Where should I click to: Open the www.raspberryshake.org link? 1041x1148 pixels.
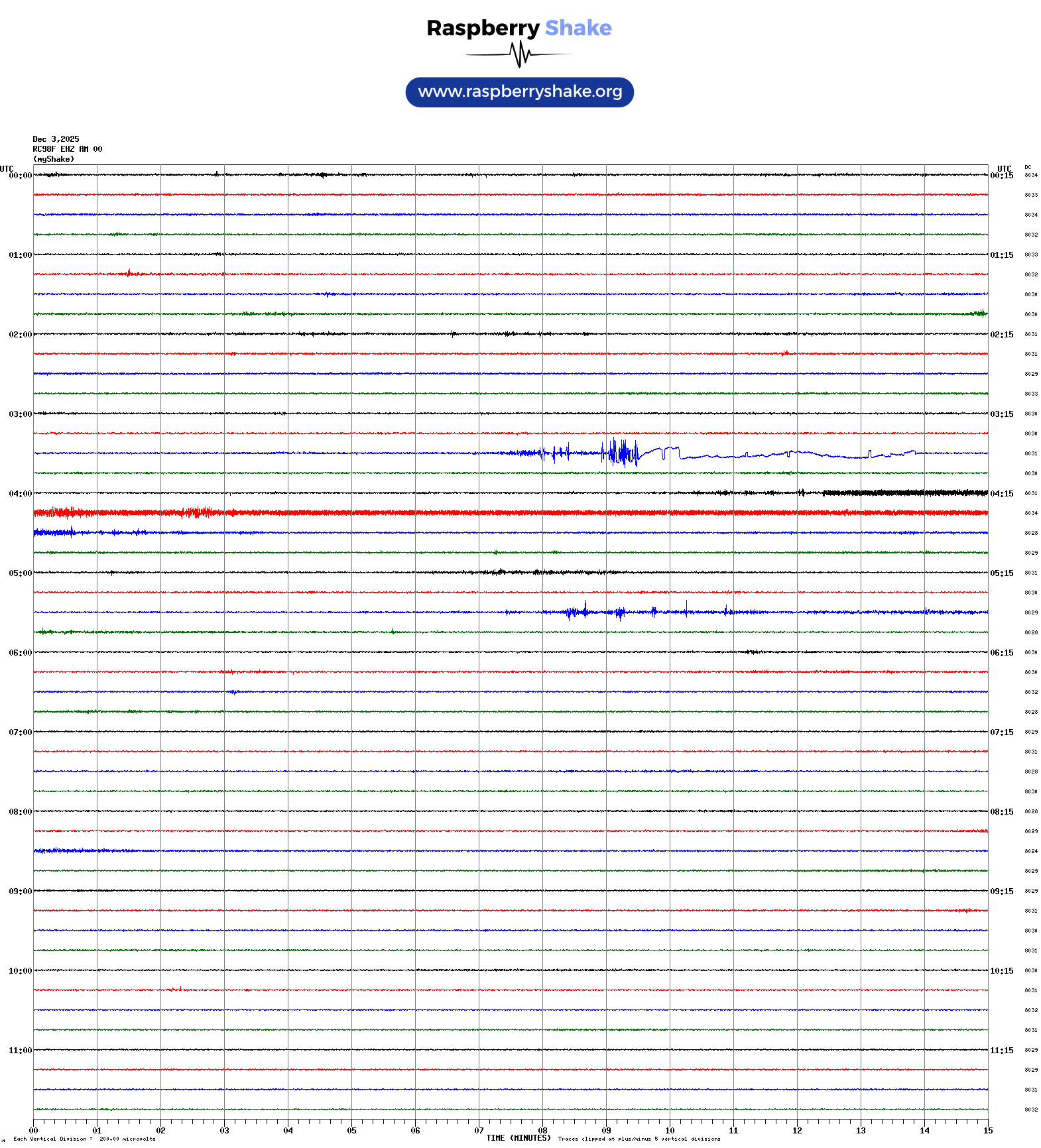[x=520, y=92]
